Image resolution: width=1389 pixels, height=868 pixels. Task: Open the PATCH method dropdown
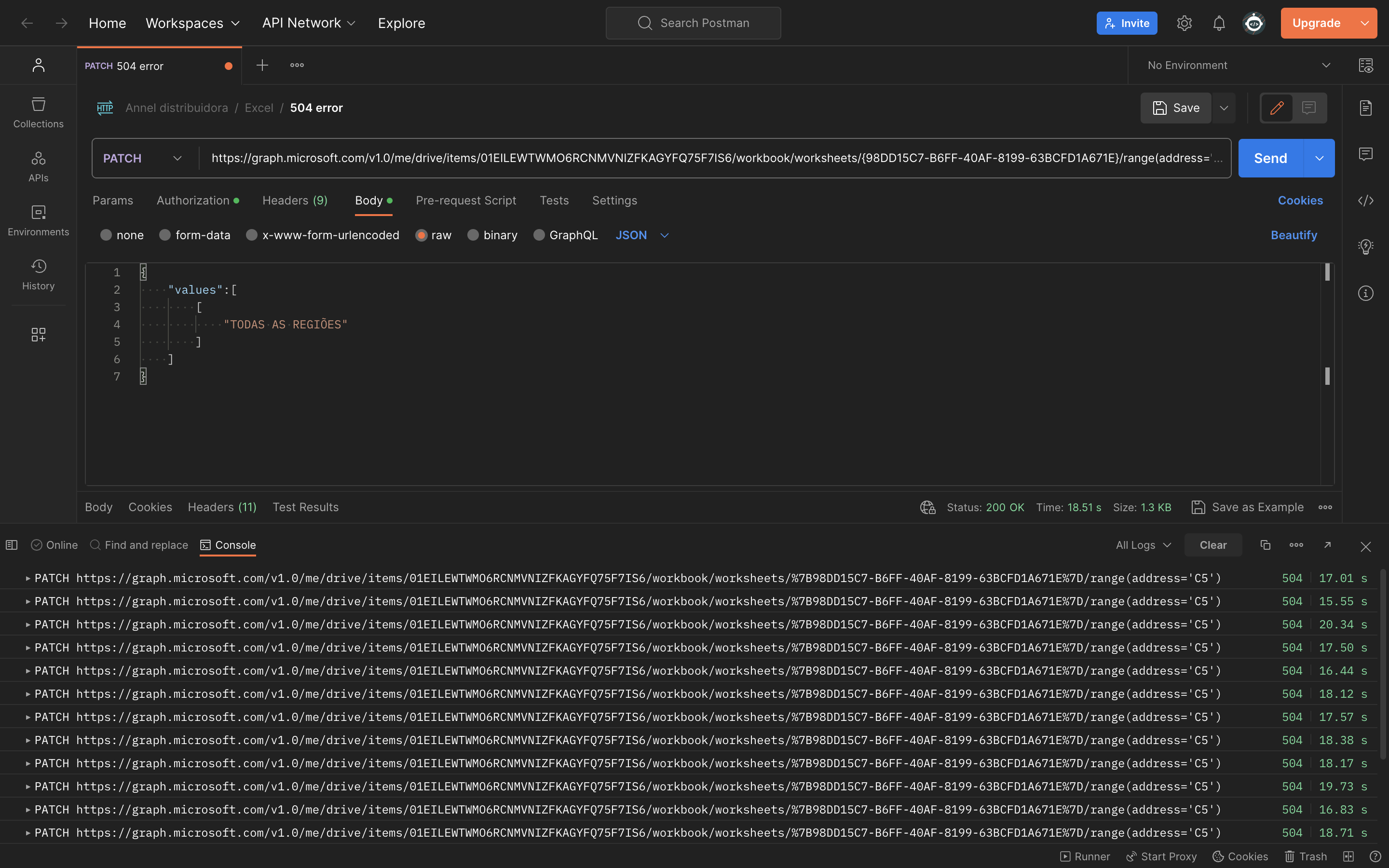[142, 159]
